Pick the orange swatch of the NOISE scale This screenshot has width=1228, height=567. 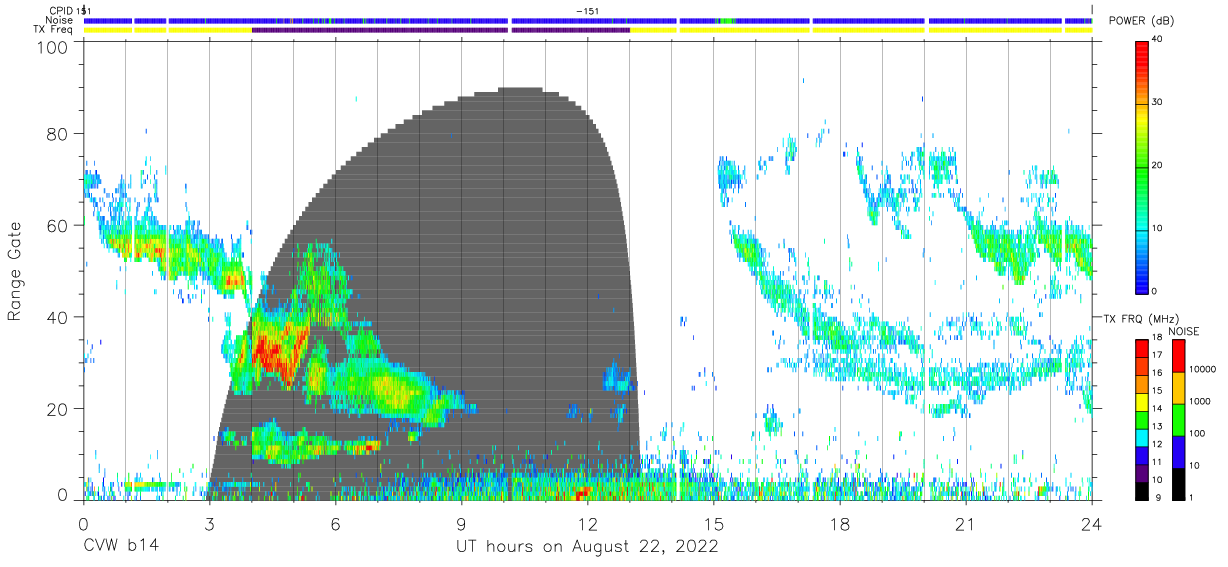1177,387
